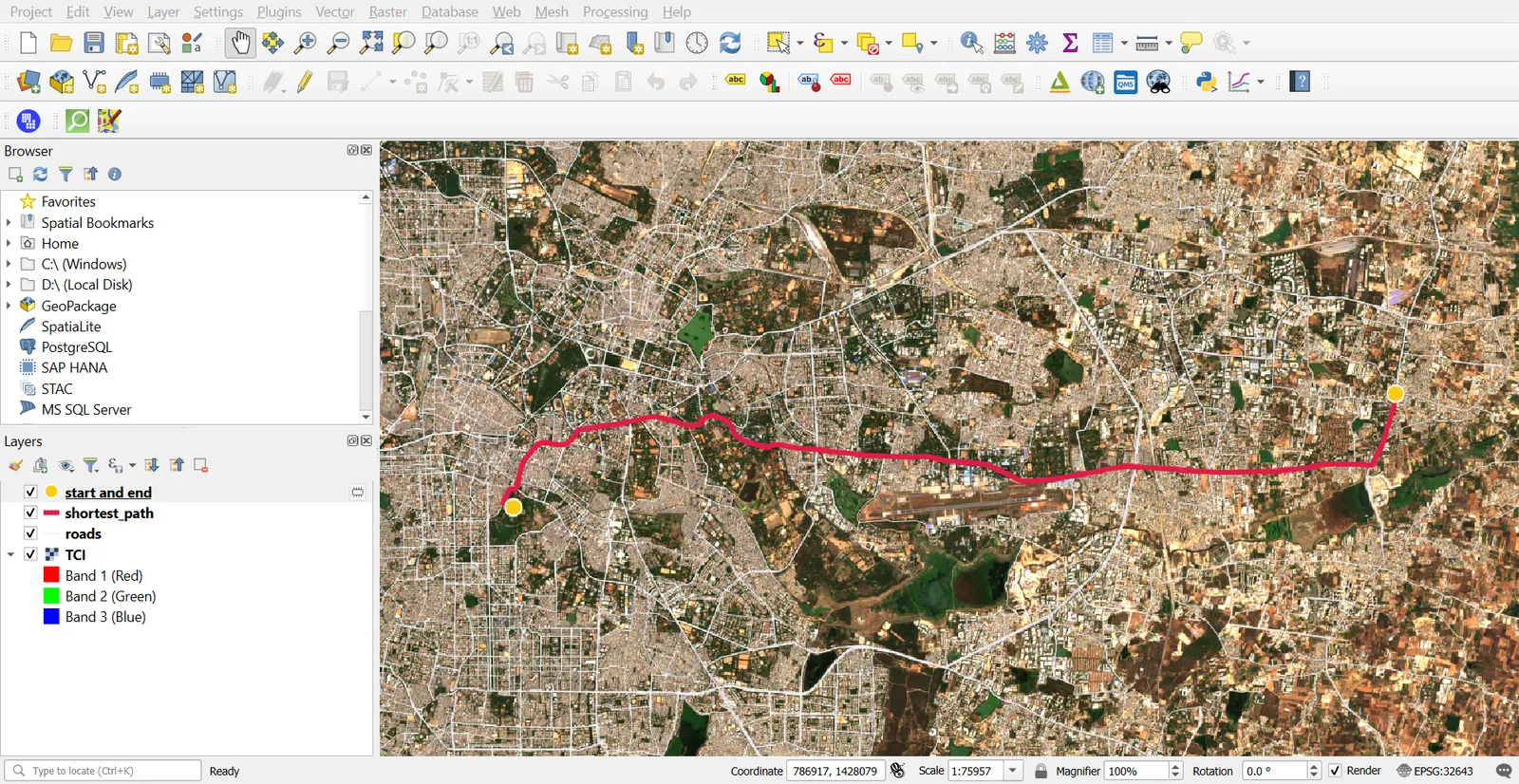Image resolution: width=1519 pixels, height=784 pixels.
Task: Open the Statistical Summary sigma icon
Action: (x=1070, y=43)
